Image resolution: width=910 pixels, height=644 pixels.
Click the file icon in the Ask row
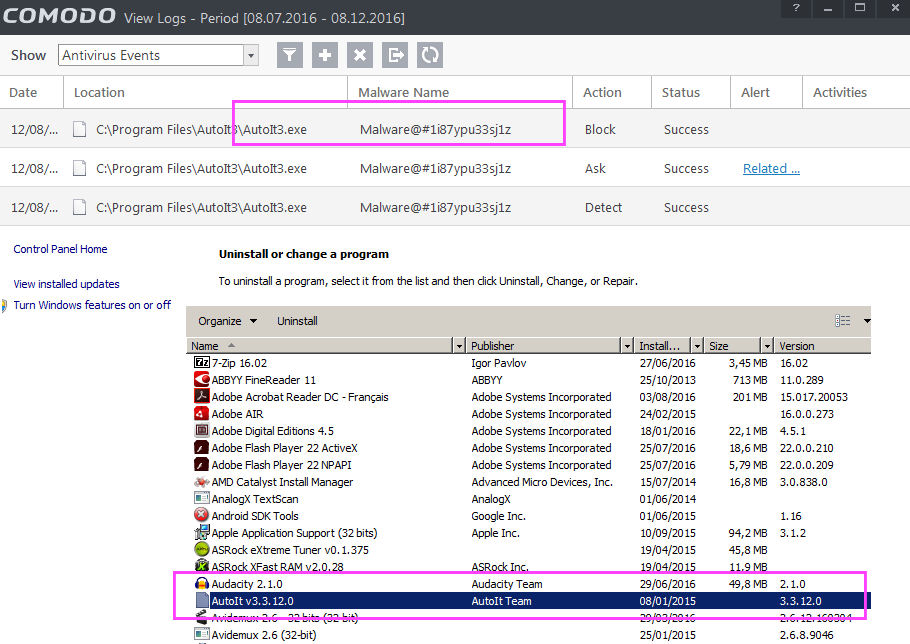click(x=80, y=168)
